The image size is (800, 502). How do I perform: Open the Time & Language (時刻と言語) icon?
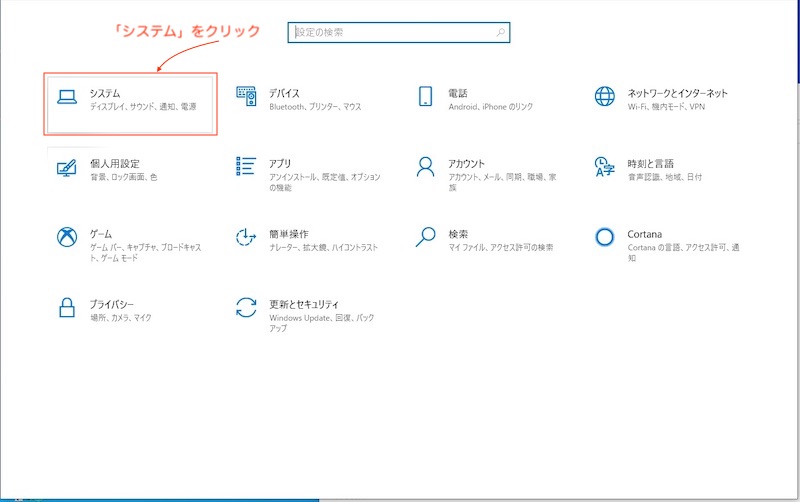(x=605, y=167)
